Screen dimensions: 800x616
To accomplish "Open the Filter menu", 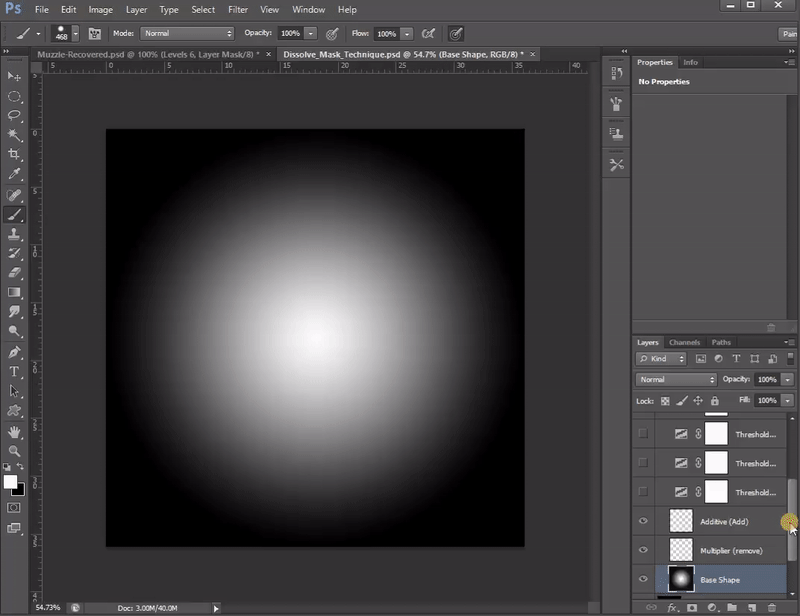I will (x=237, y=9).
